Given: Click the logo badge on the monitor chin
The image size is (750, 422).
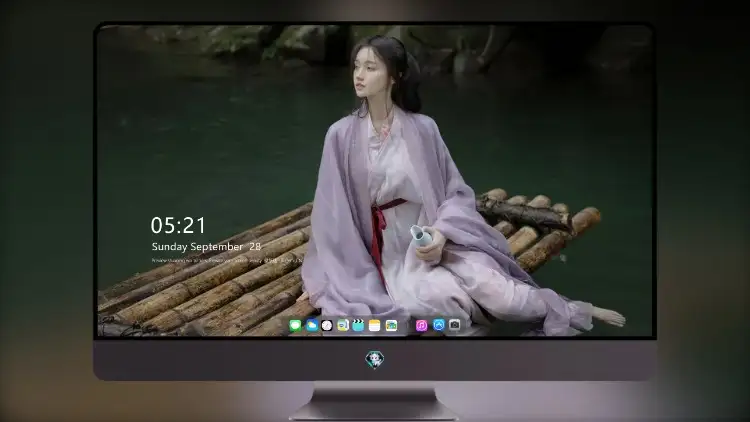Looking at the screenshot, I should coord(375,359).
